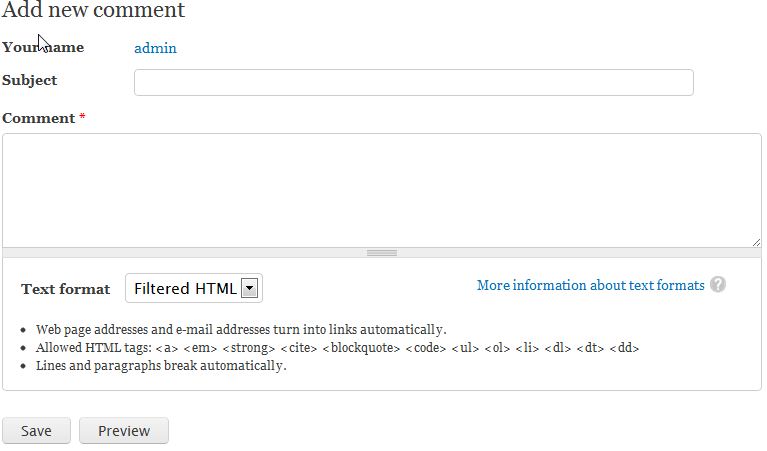Click the Comment field label
This screenshot has height=451, width=767.
point(38,118)
